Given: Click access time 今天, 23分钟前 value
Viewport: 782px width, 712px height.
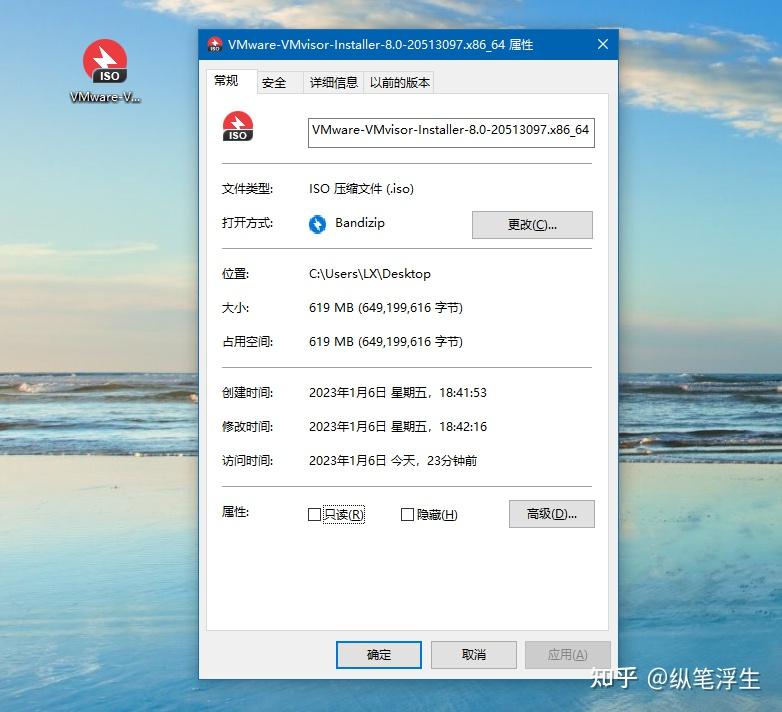Looking at the screenshot, I should tap(392, 460).
